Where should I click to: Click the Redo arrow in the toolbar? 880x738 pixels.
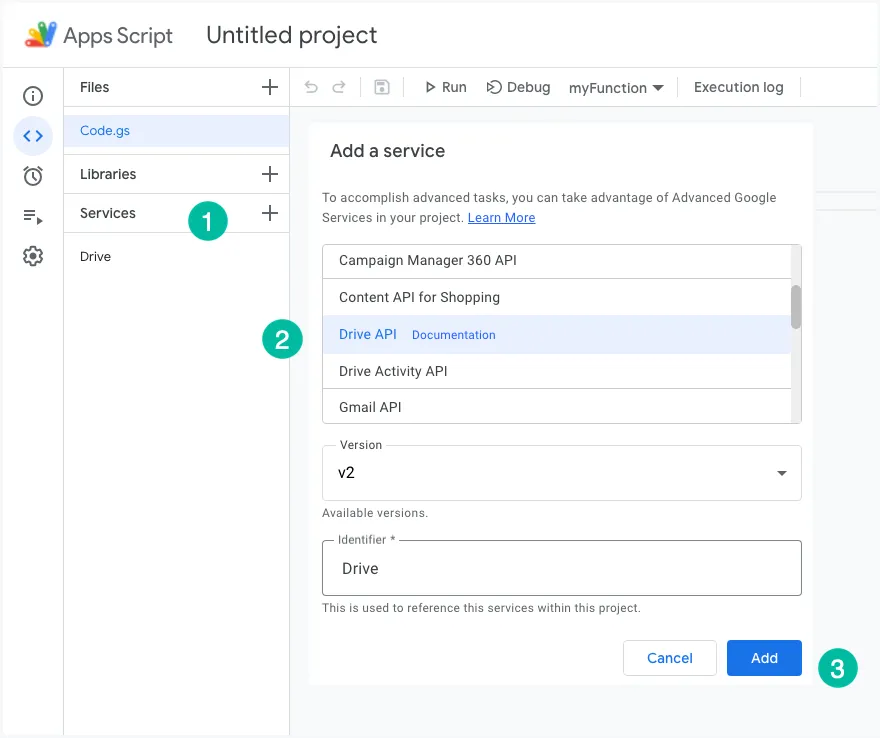pos(338,87)
